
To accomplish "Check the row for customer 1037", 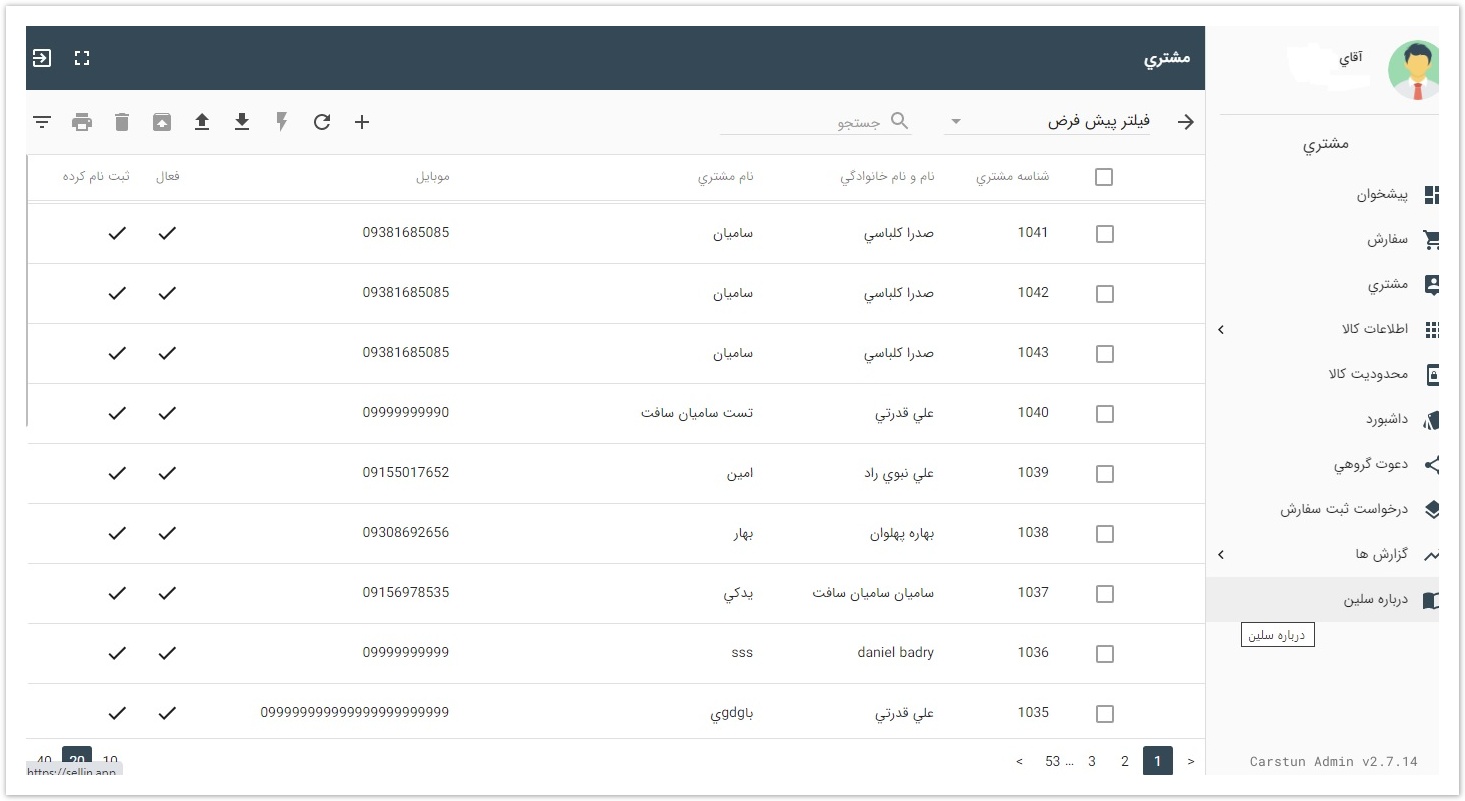I will pyautogui.click(x=1104, y=593).
